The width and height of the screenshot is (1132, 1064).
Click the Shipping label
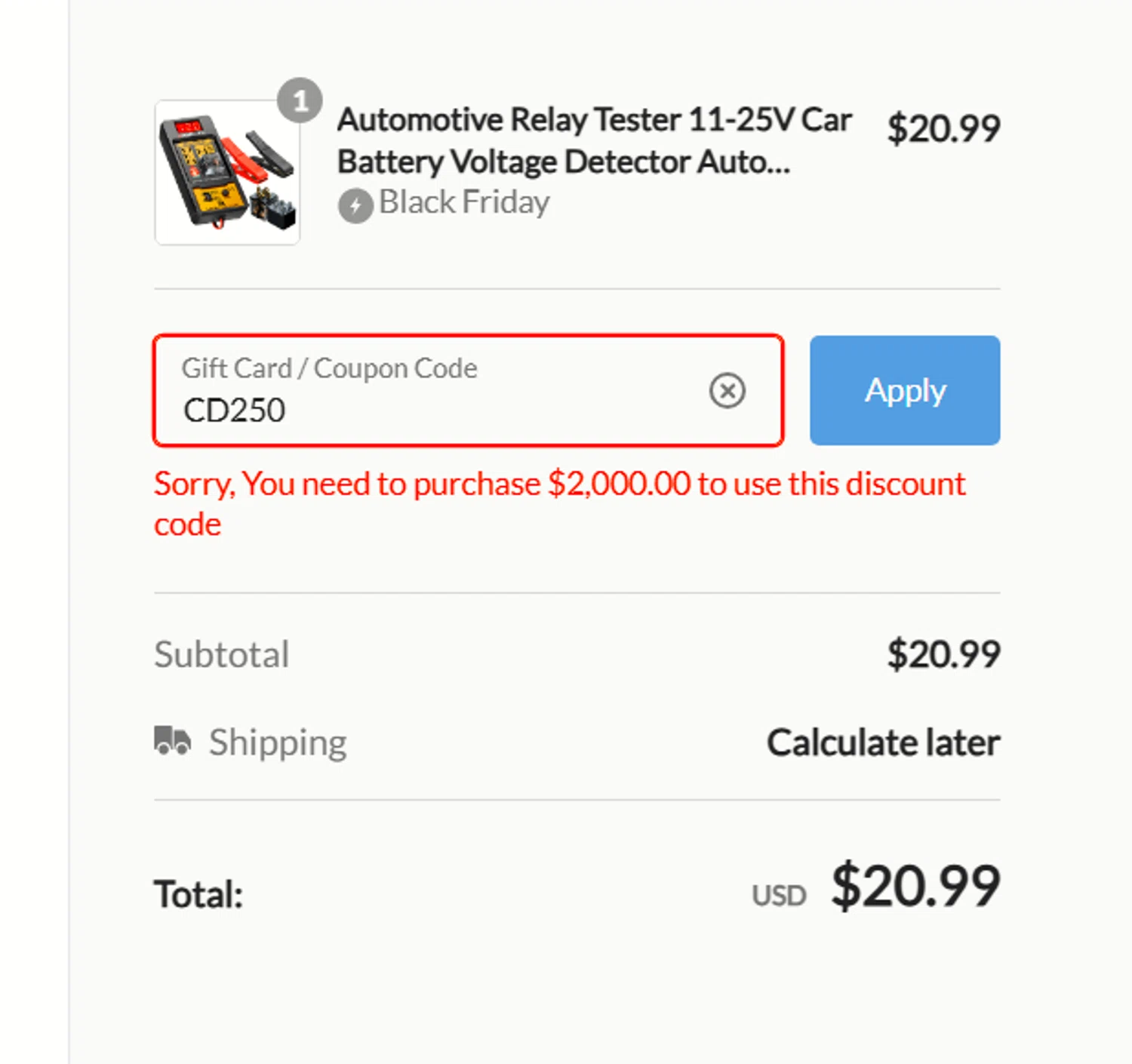pos(278,743)
